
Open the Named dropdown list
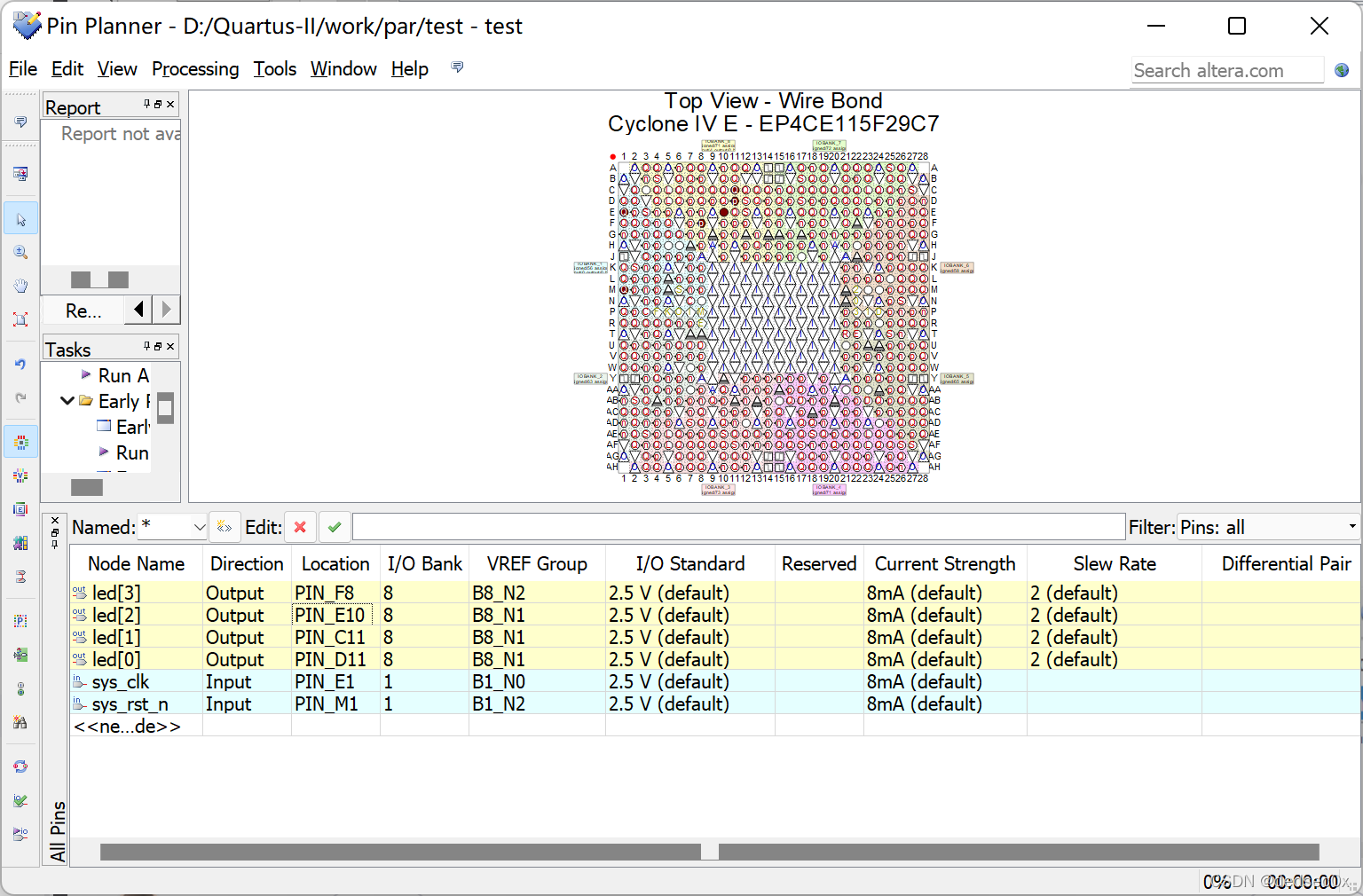point(200,527)
